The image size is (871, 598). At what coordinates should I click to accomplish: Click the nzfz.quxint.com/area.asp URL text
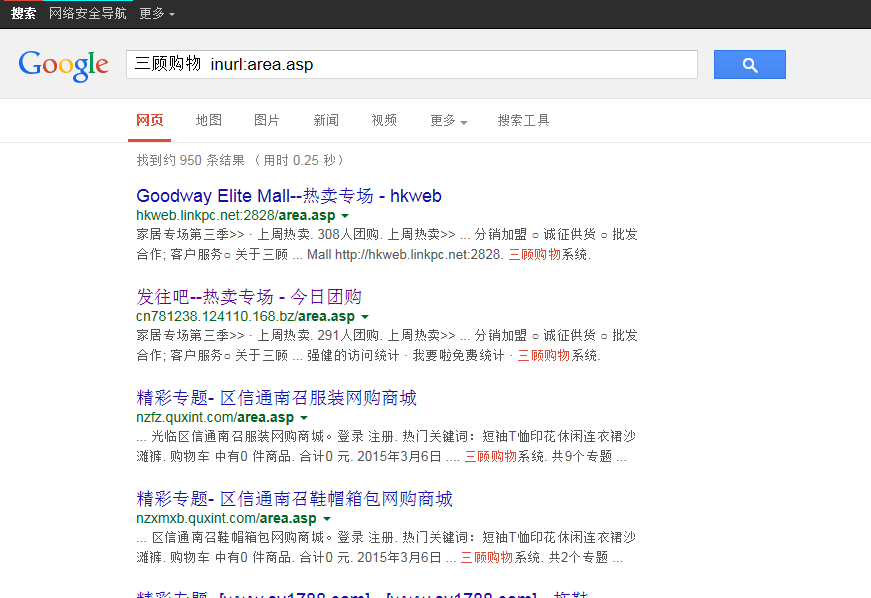215,418
